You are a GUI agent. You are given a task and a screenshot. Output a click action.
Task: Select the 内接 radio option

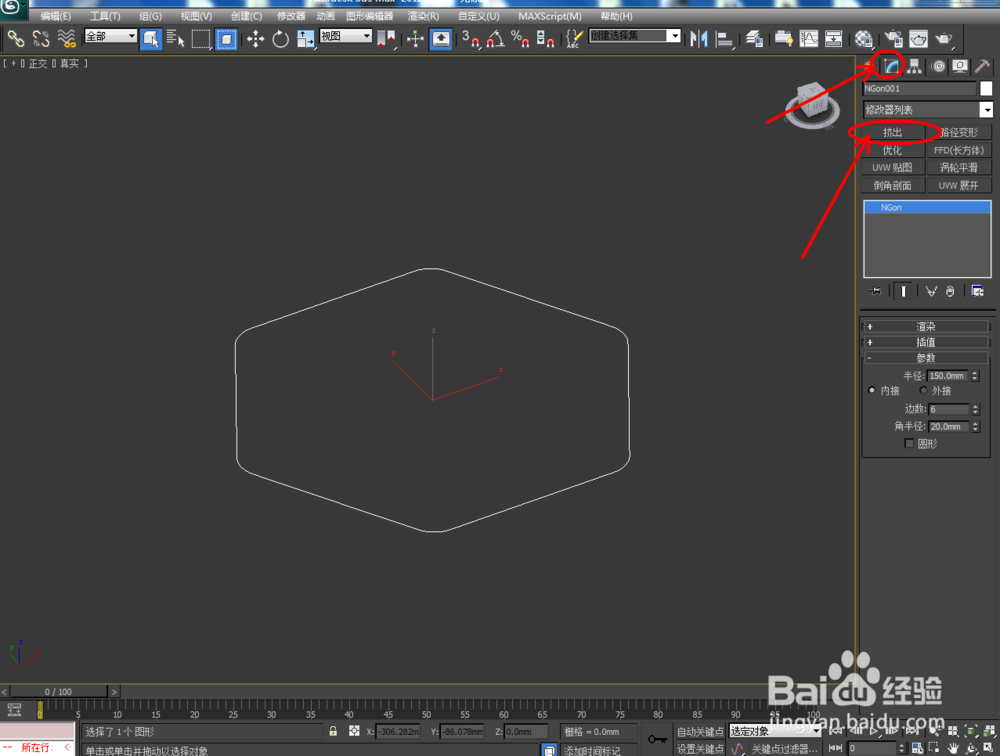point(872,390)
